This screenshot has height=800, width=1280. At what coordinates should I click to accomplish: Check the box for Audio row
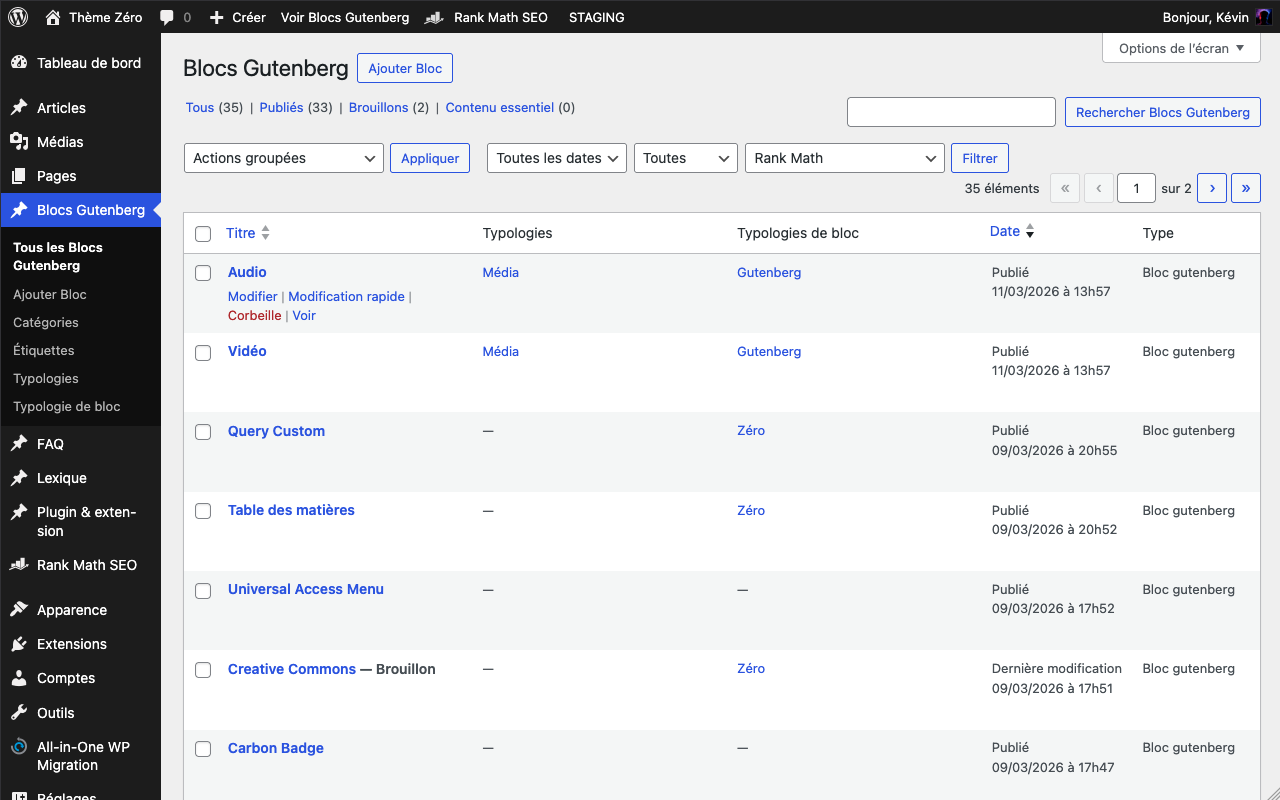tap(203, 273)
